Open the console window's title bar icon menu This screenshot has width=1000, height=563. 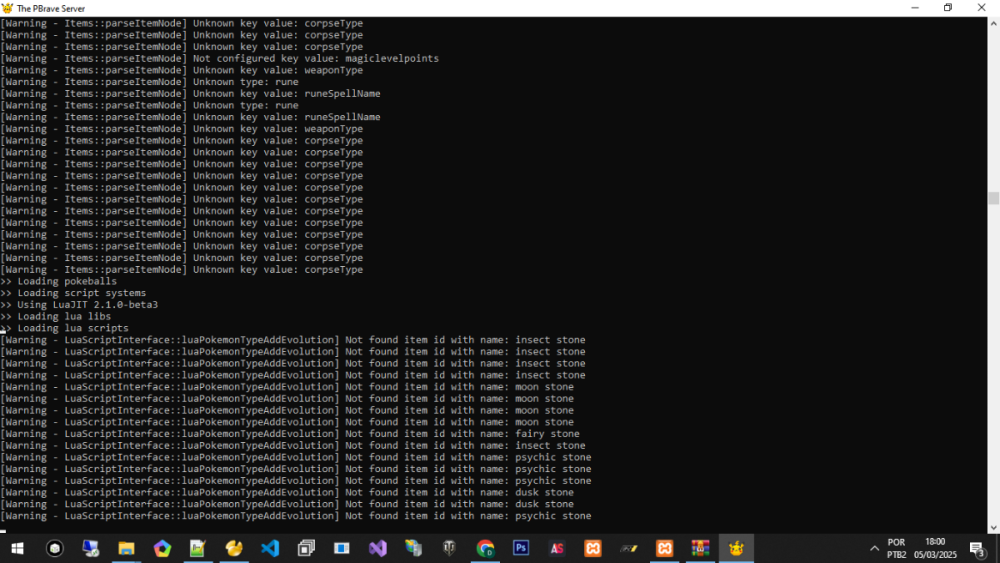click(8, 8)
